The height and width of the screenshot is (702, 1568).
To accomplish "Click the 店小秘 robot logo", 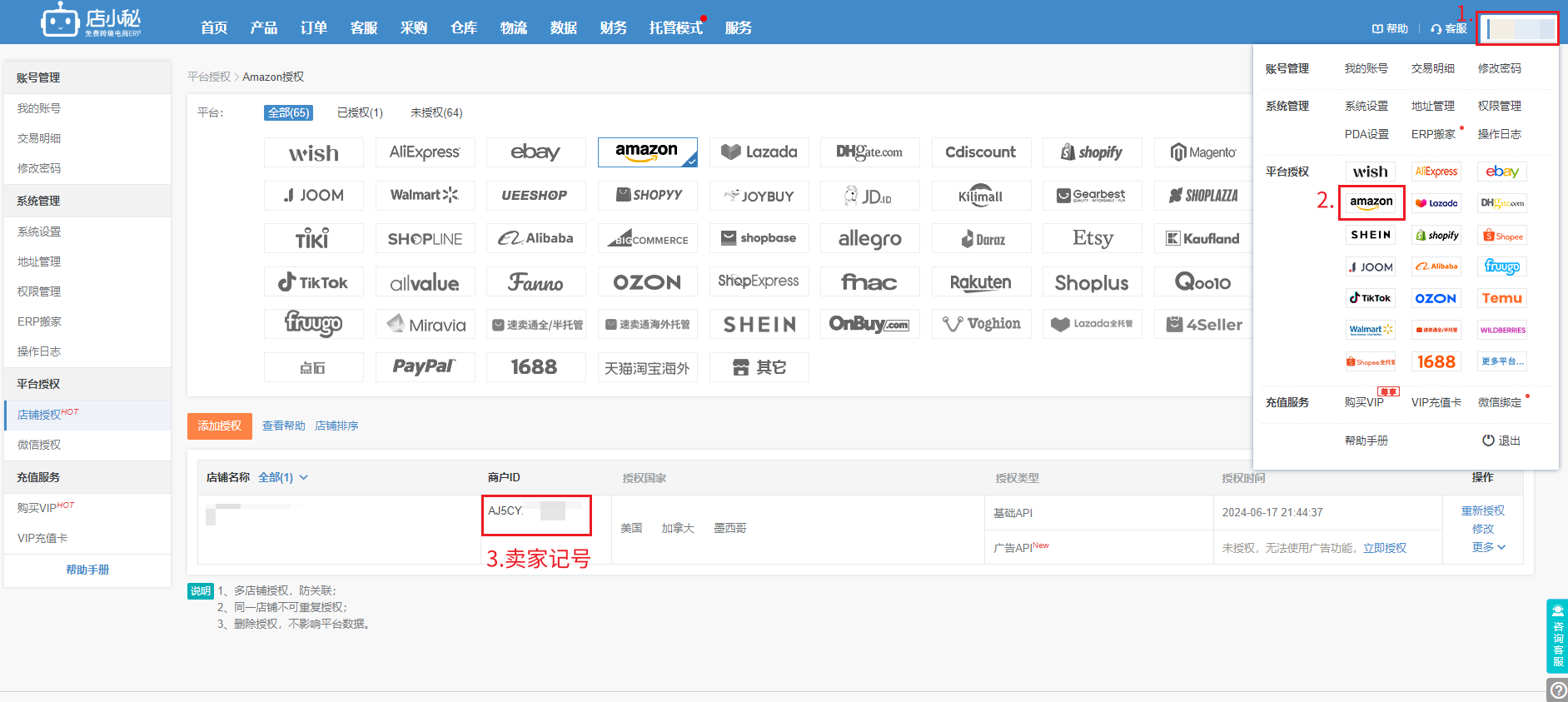I will point(91,20).
